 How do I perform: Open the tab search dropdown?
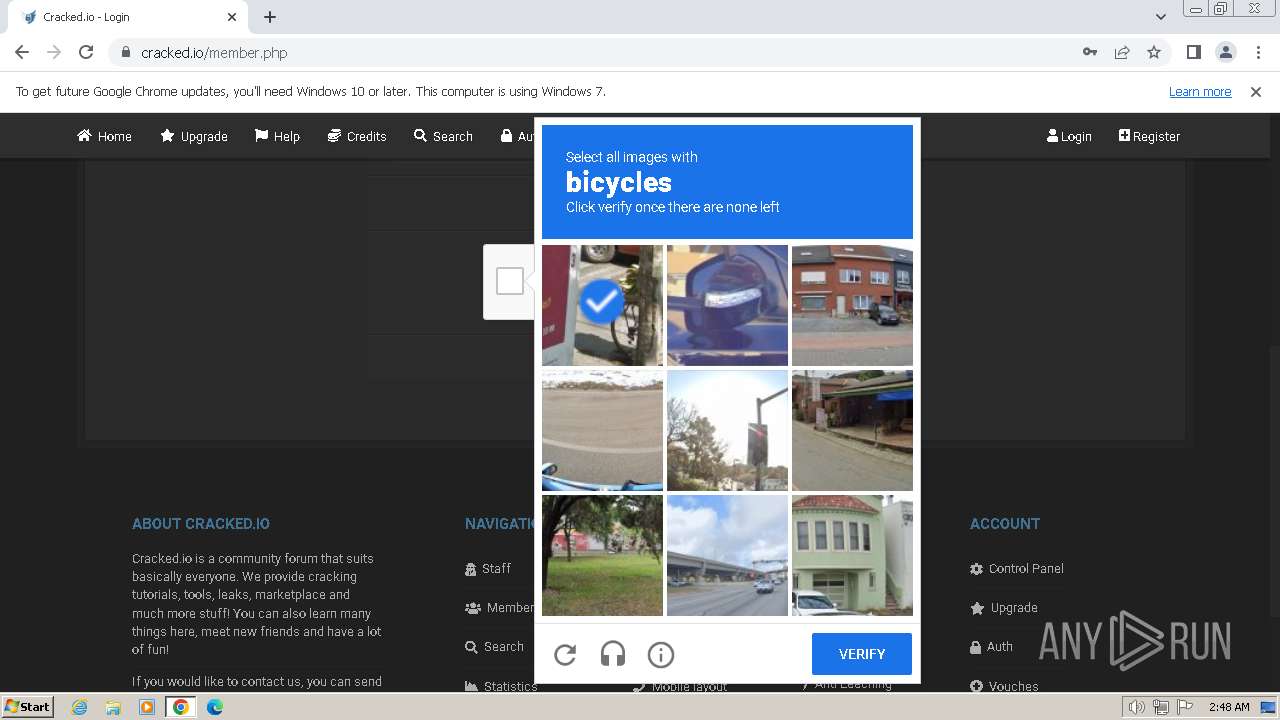pyautogui.click(x=1161, y=17)
